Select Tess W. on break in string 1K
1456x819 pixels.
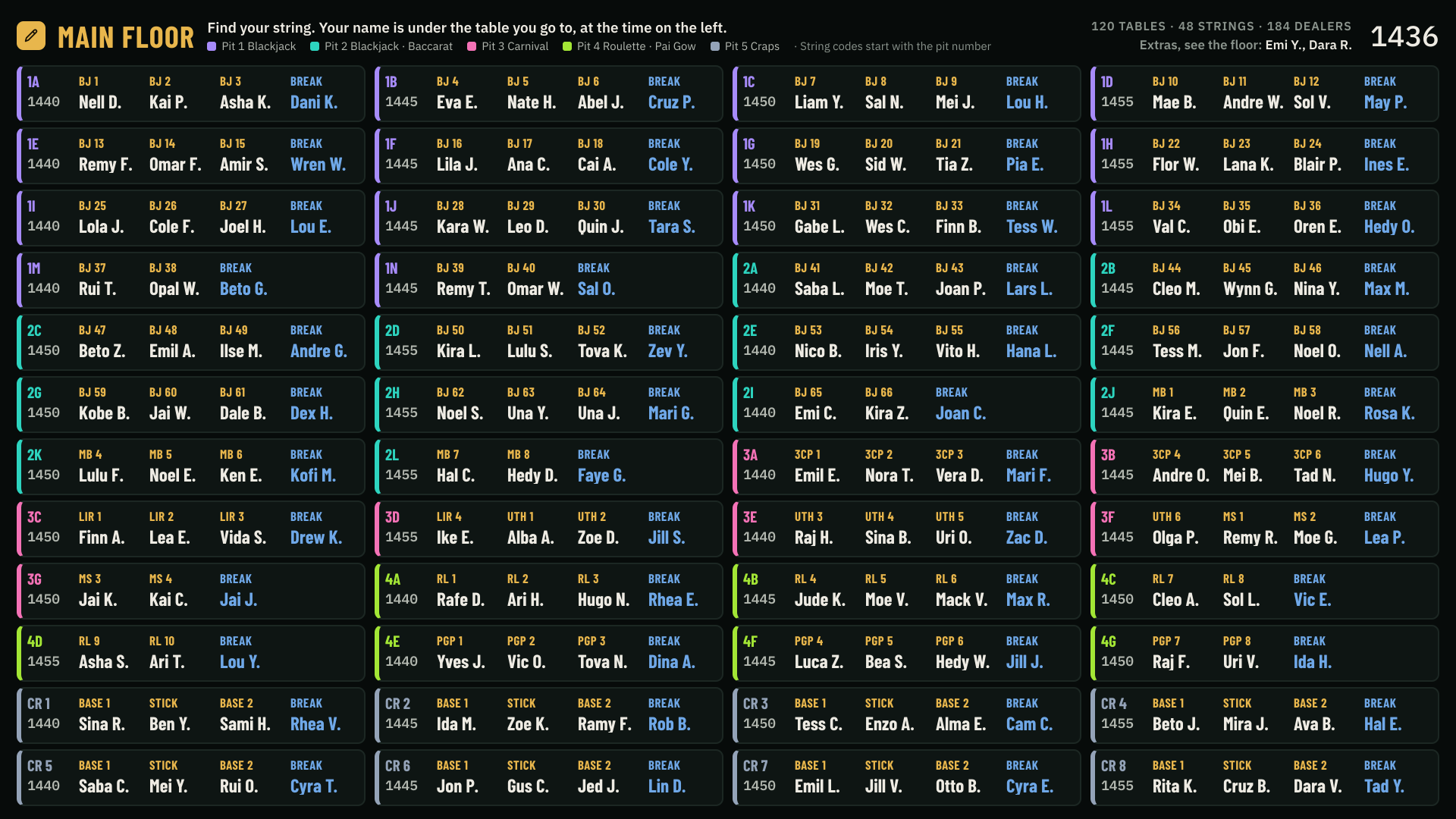point(1031,227)
